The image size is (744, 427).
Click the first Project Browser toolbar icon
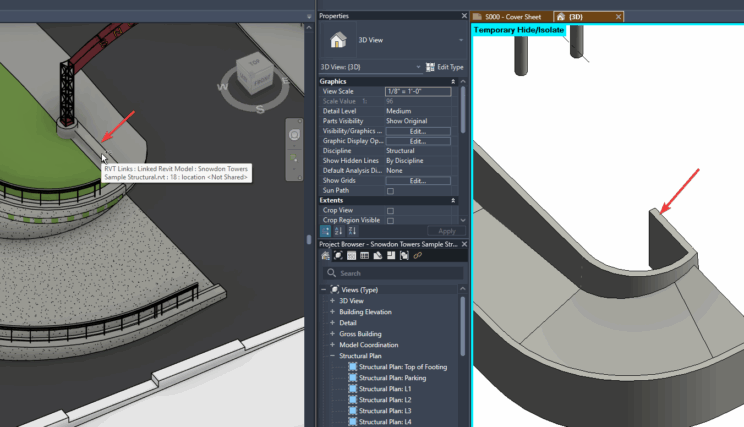[x=326, y=256]
